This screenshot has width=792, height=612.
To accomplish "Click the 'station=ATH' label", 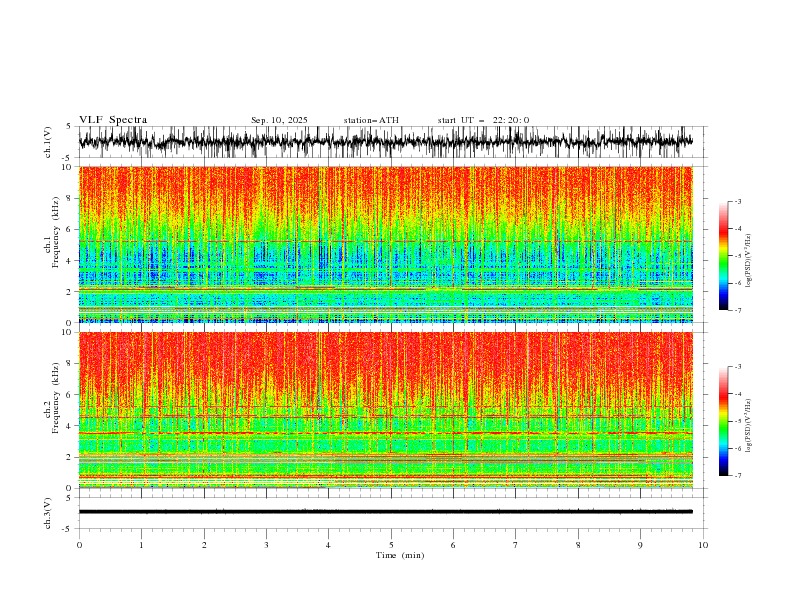I will tap(371, 120).
